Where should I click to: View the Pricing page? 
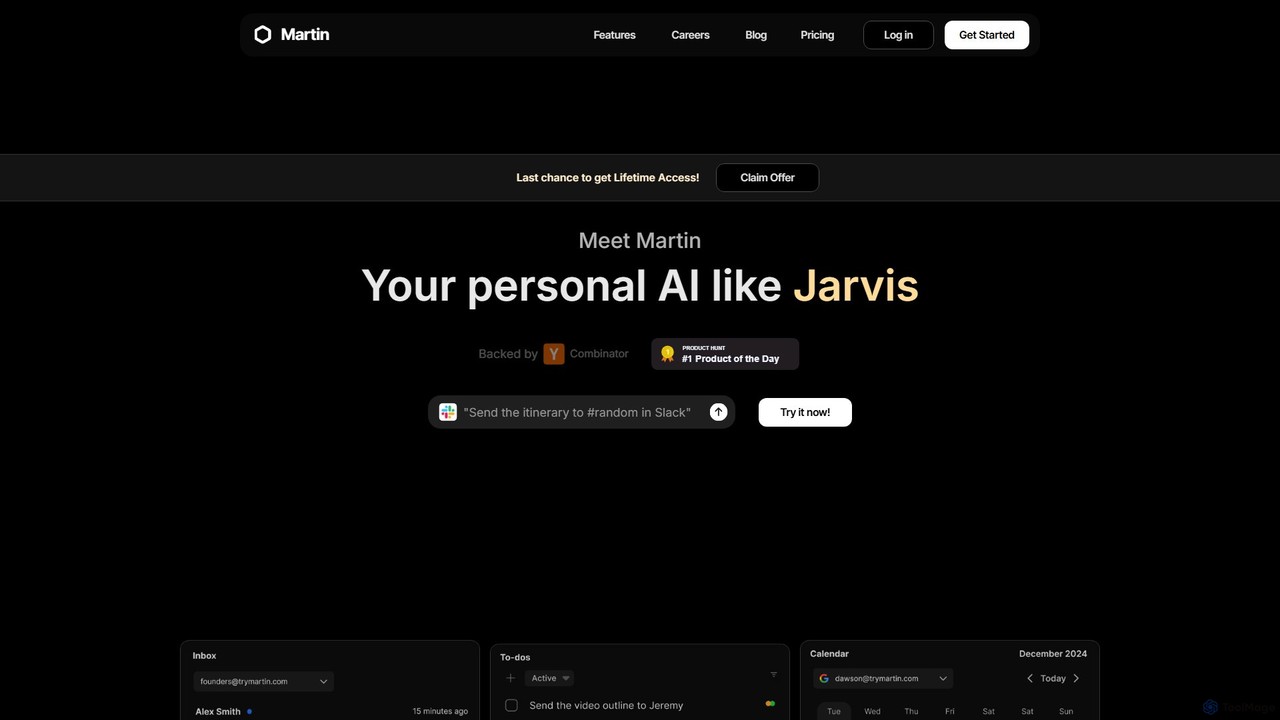point(817,35)
